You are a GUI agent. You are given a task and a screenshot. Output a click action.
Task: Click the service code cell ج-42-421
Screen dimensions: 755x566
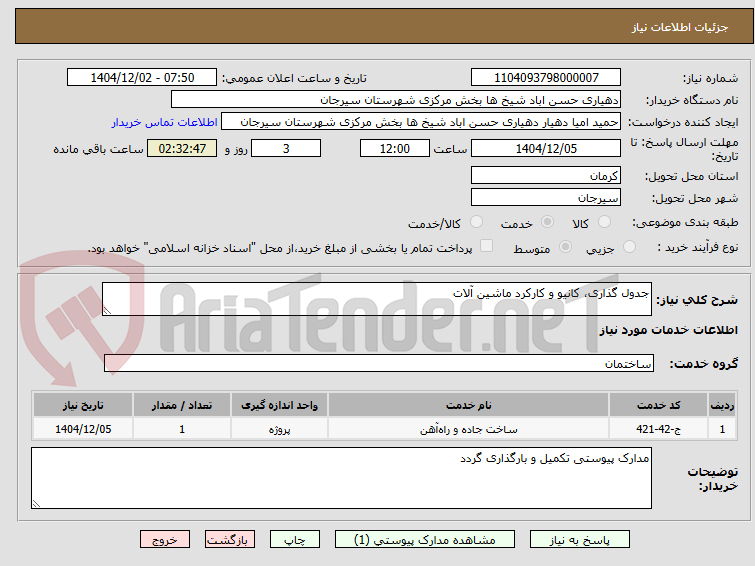[x=658, y=429]
